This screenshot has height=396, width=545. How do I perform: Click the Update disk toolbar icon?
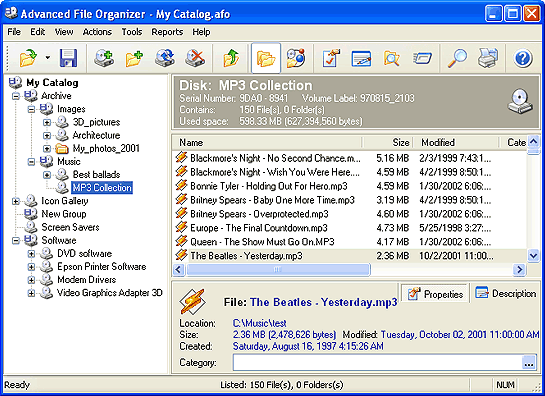coord(165,58)
